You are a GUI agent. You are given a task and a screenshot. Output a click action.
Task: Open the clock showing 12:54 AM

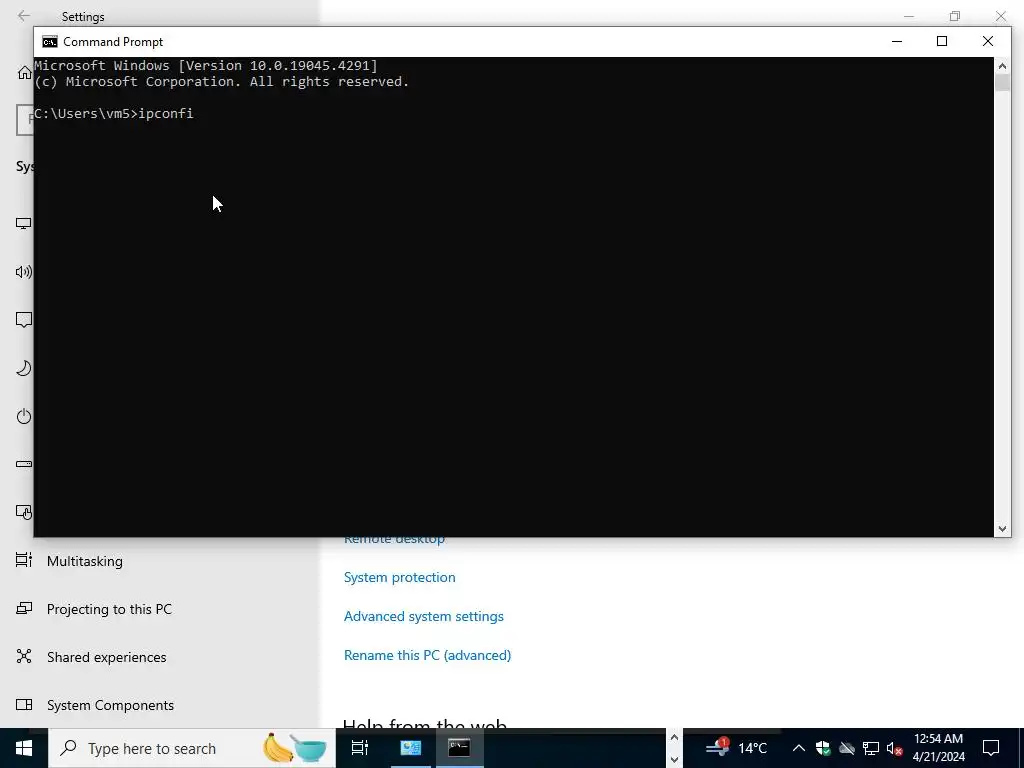[938, 748]
